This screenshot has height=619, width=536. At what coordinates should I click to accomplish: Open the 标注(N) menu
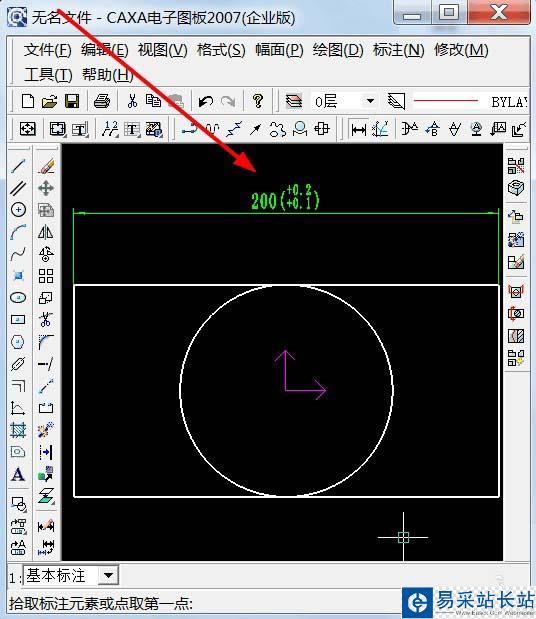point(398,50)
